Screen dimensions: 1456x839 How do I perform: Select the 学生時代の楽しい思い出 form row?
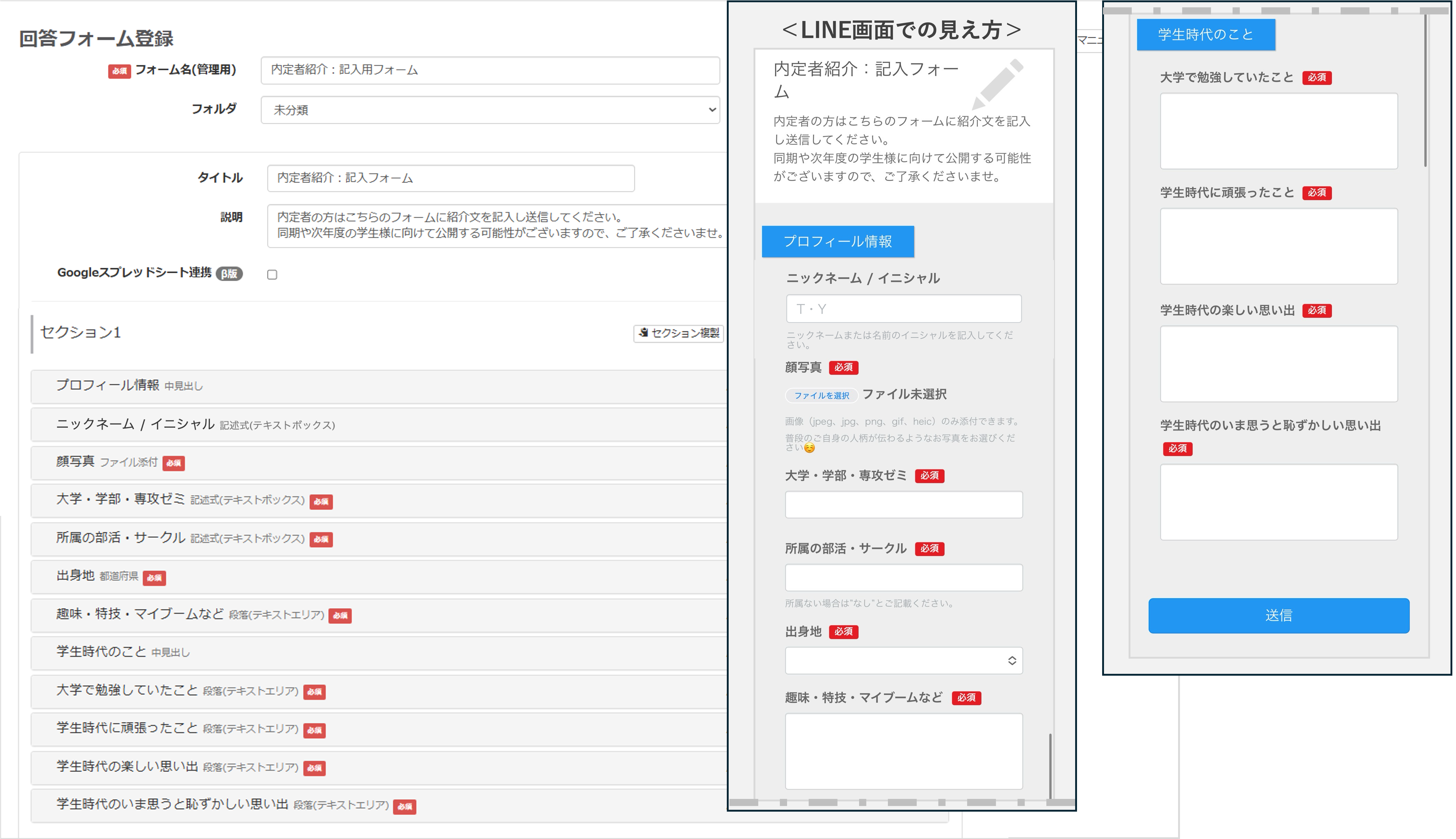378,767
